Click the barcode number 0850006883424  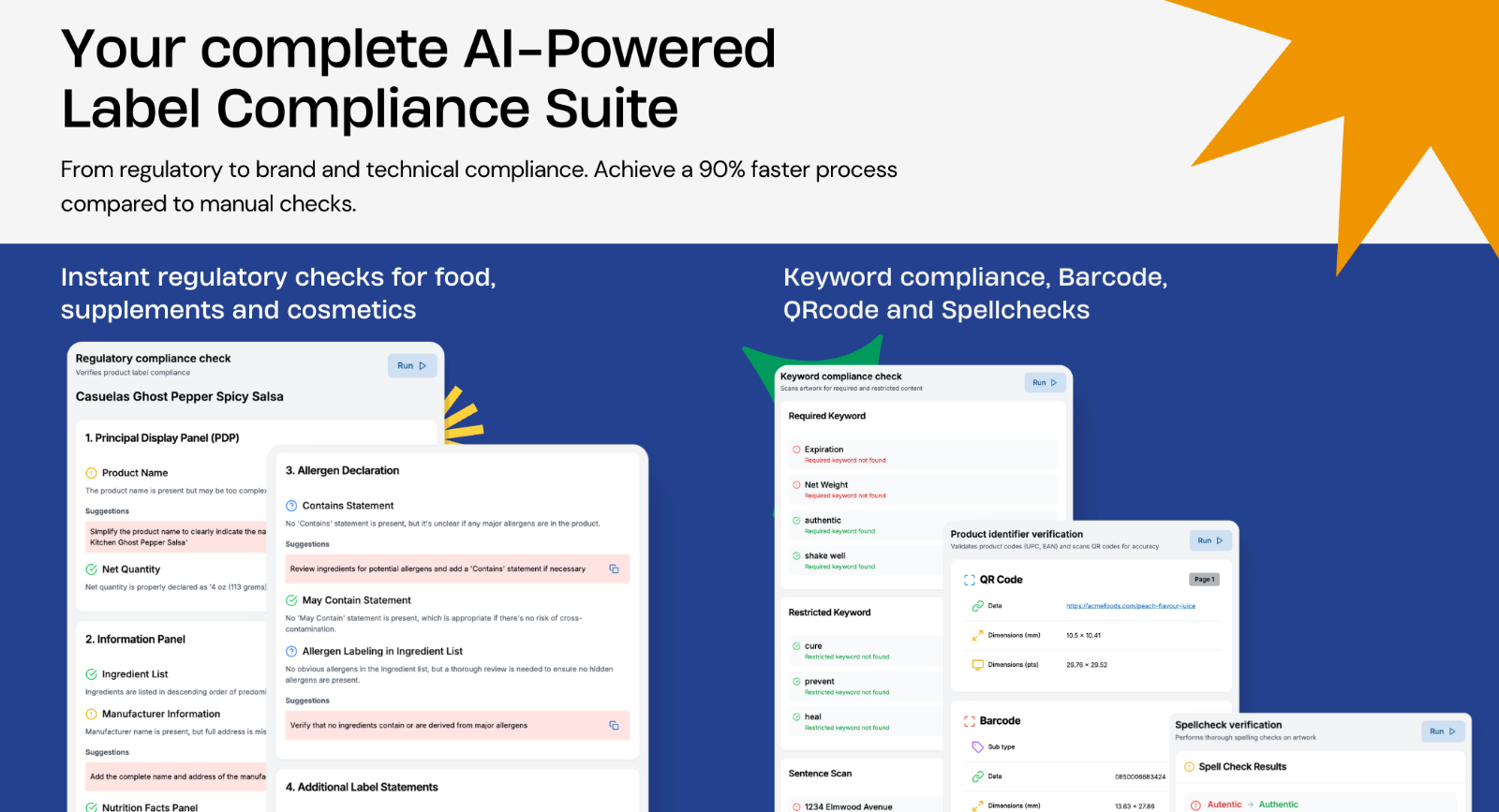tap(1140, 776)
